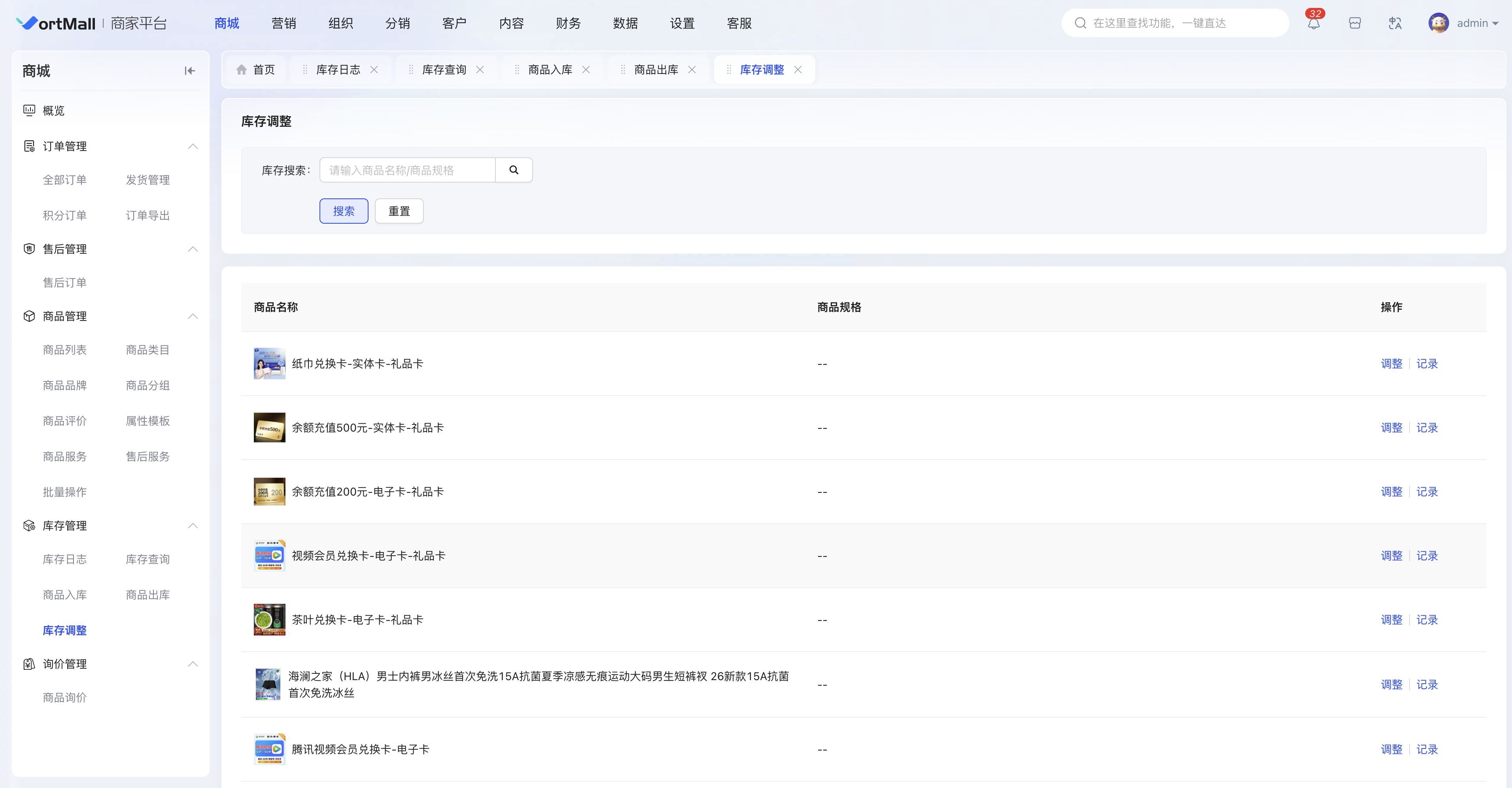
Task: Switch to the 库存查询 tab
Action: point(444,70)
